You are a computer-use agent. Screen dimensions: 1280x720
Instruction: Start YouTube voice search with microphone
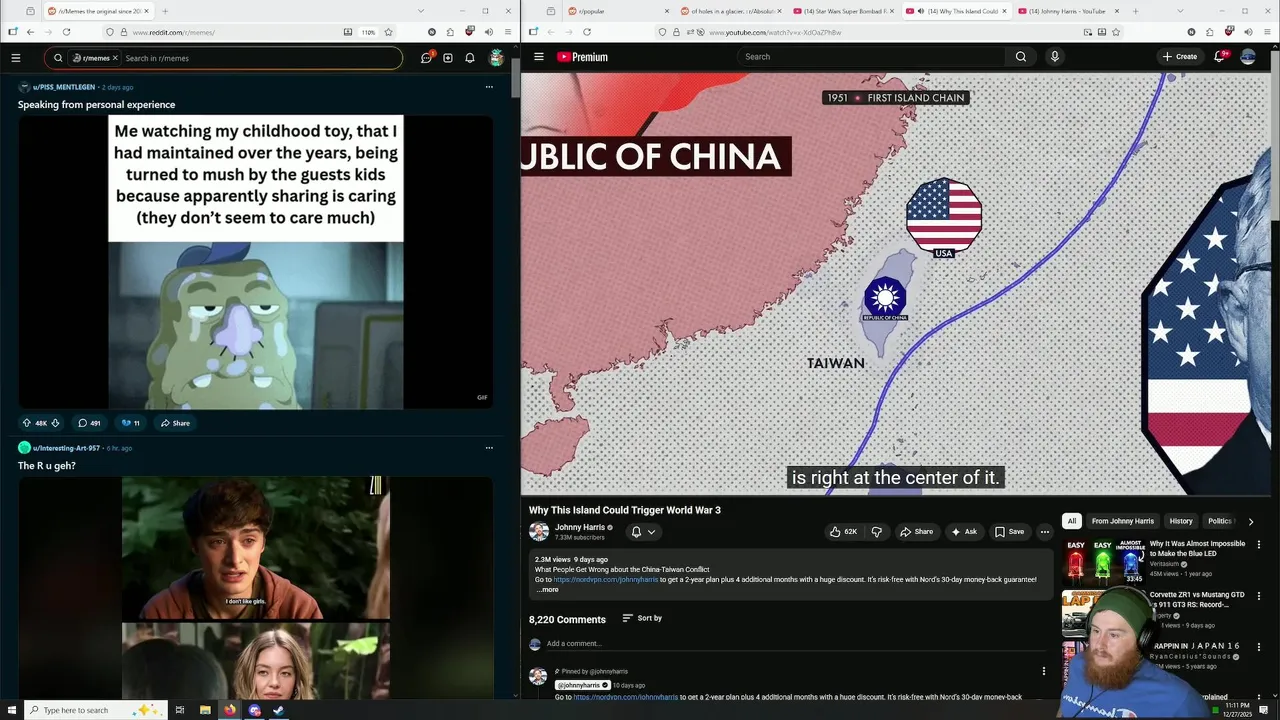(x=1054, y=57)
